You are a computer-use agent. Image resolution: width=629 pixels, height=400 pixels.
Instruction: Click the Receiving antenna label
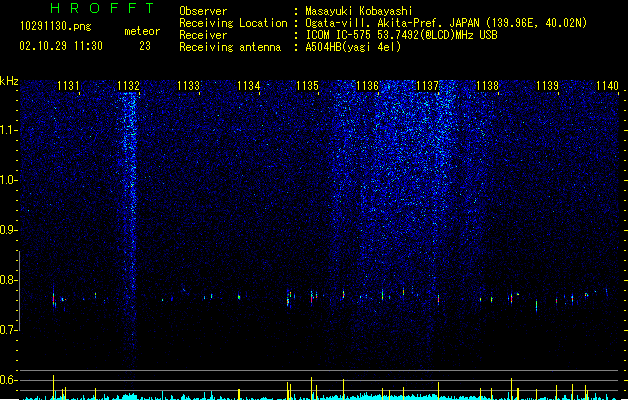230,47
